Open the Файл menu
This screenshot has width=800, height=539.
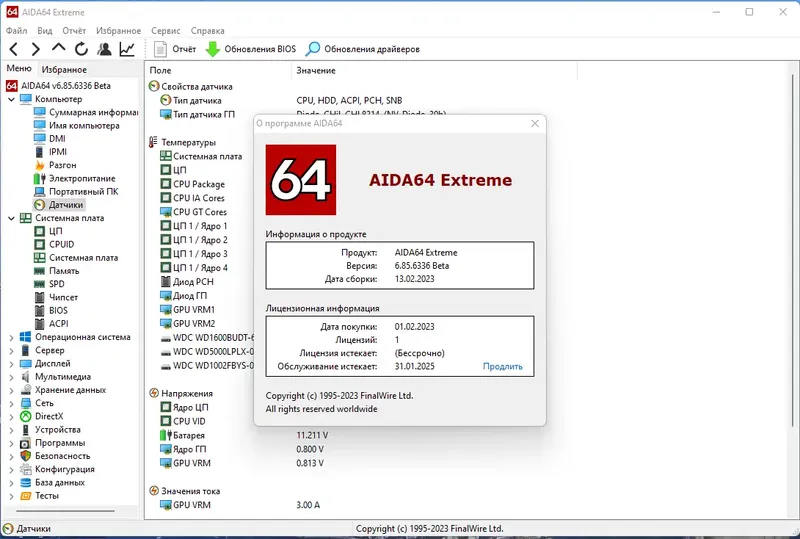pyautogui.click(x=16, y=31)
